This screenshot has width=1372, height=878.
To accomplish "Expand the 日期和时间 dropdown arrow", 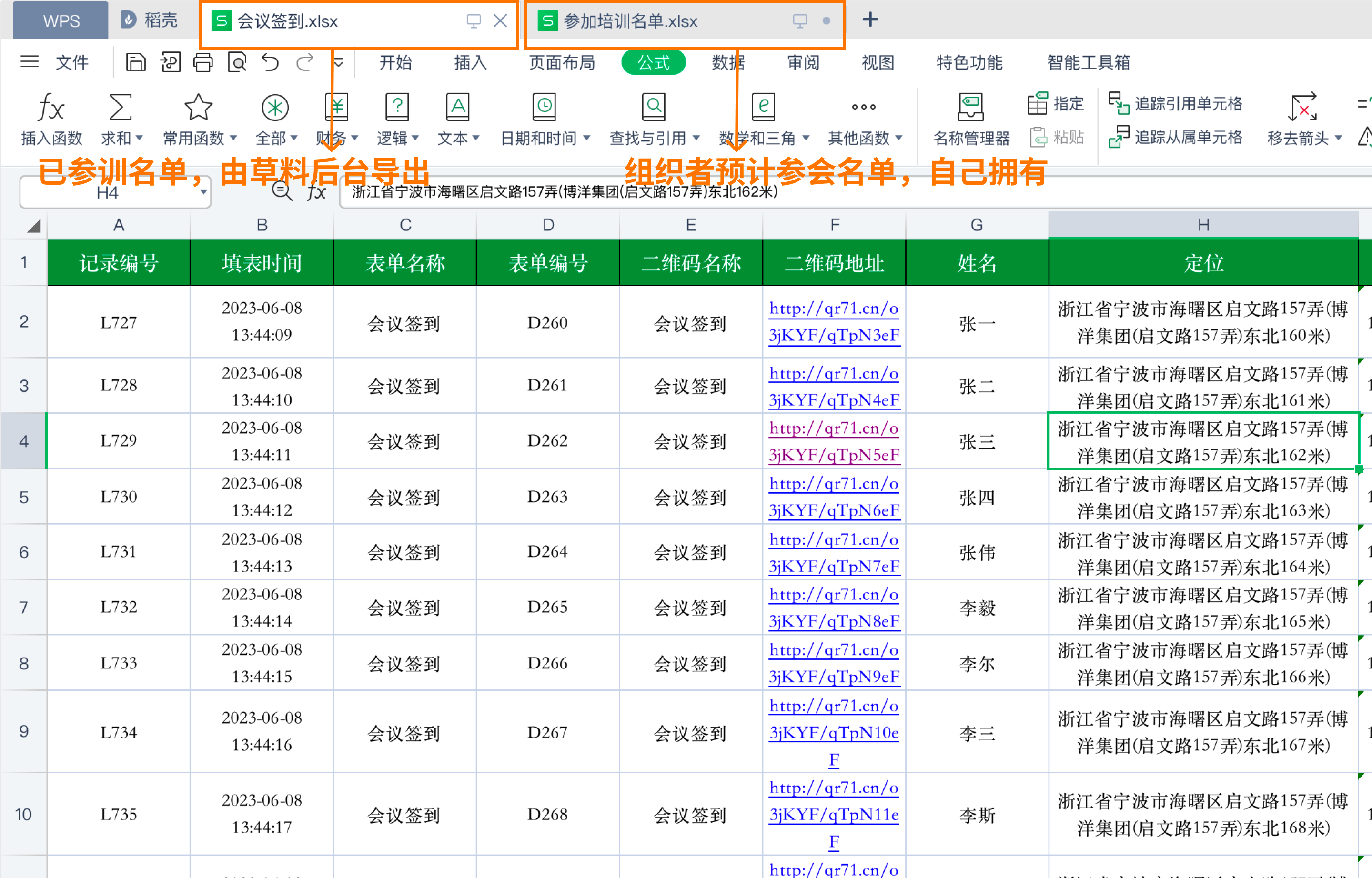I will pyautogui.click(x=586, y=138).
